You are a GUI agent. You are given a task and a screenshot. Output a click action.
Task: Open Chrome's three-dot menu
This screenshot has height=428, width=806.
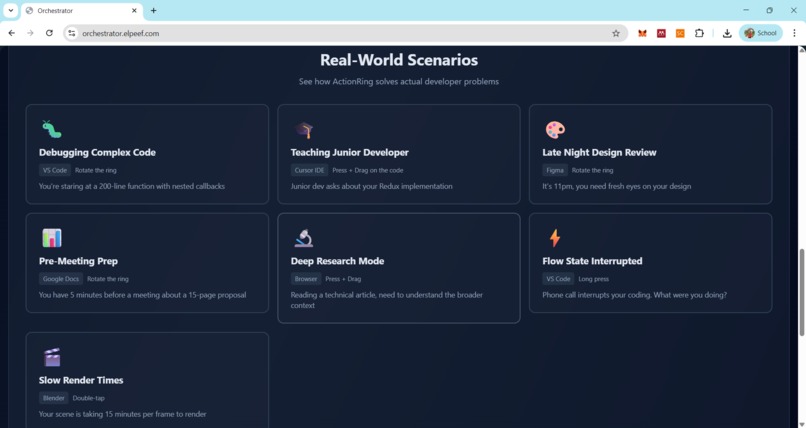[x=794, y=33]
